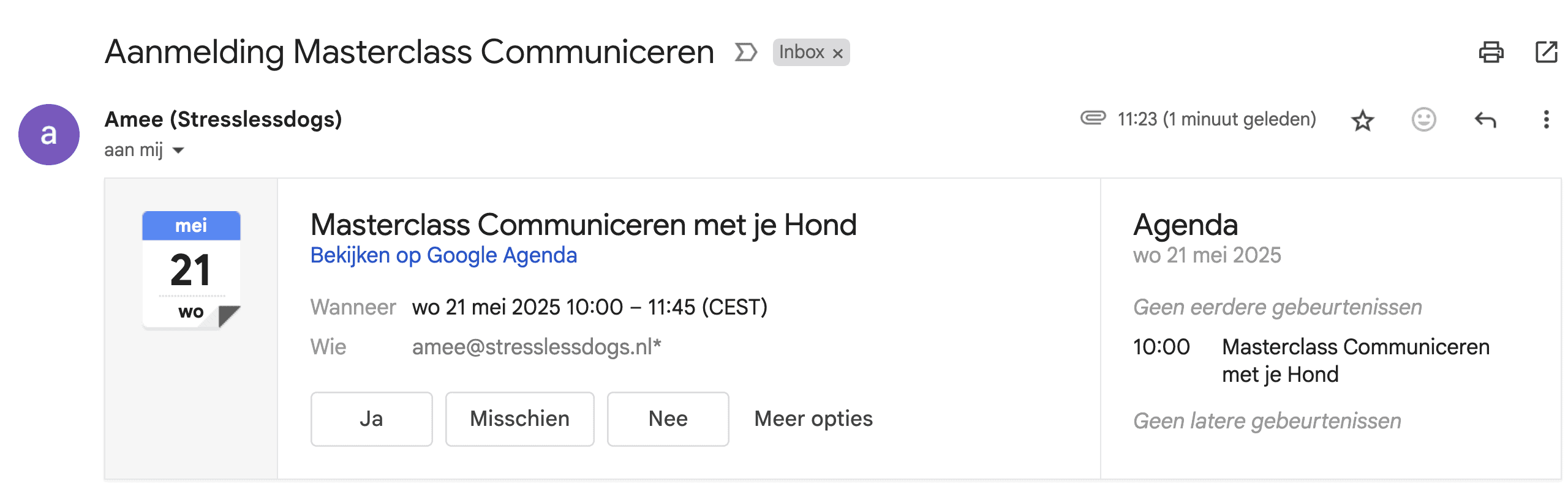The image size is (1568, 492).
Task: Click the 10:00 Masterclass agenda entry
Action: [x=1311, y=361]
